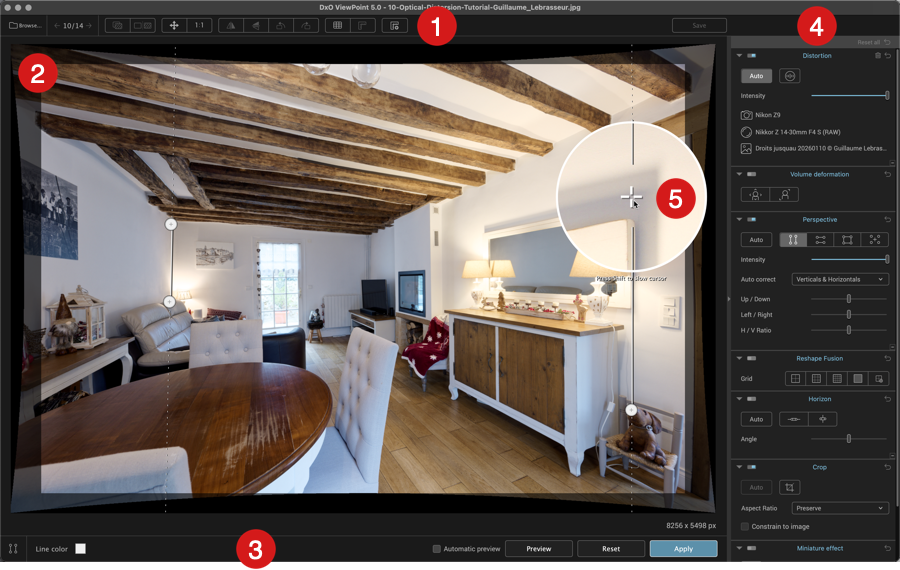Image resolution: width=900 pixels, height=570 pixels.
Task: Rotate the image left
Action: (x=281, y=25)
